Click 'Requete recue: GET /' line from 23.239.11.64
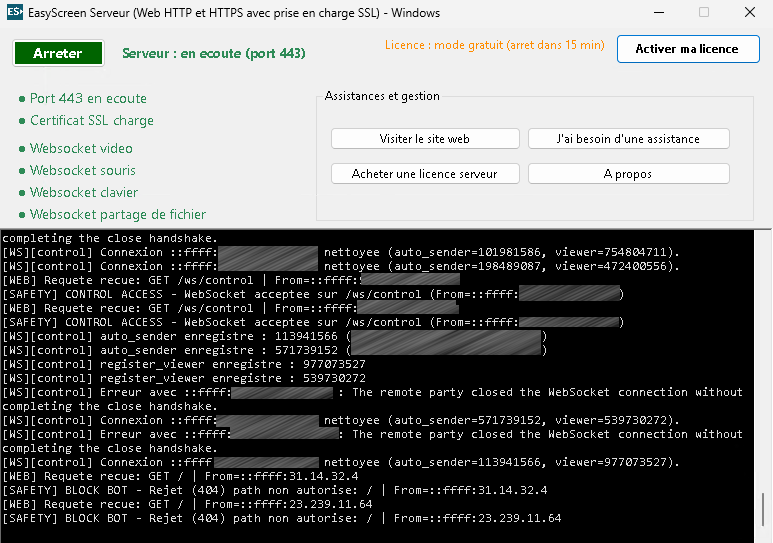The height and width of the screenshot is (543, 773). tap(187, 505)
